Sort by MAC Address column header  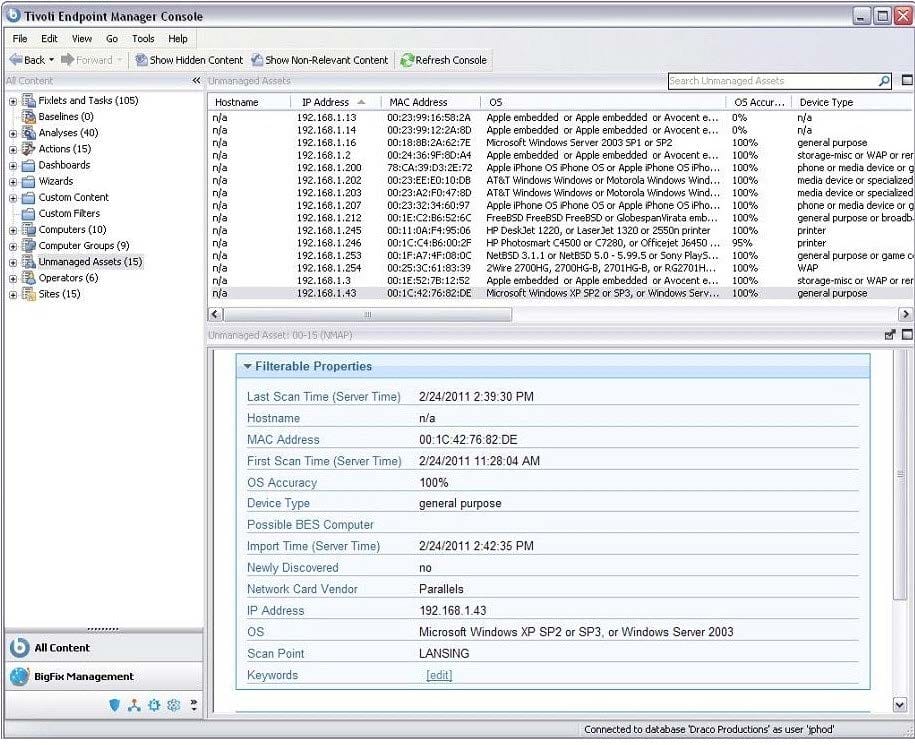431,102
